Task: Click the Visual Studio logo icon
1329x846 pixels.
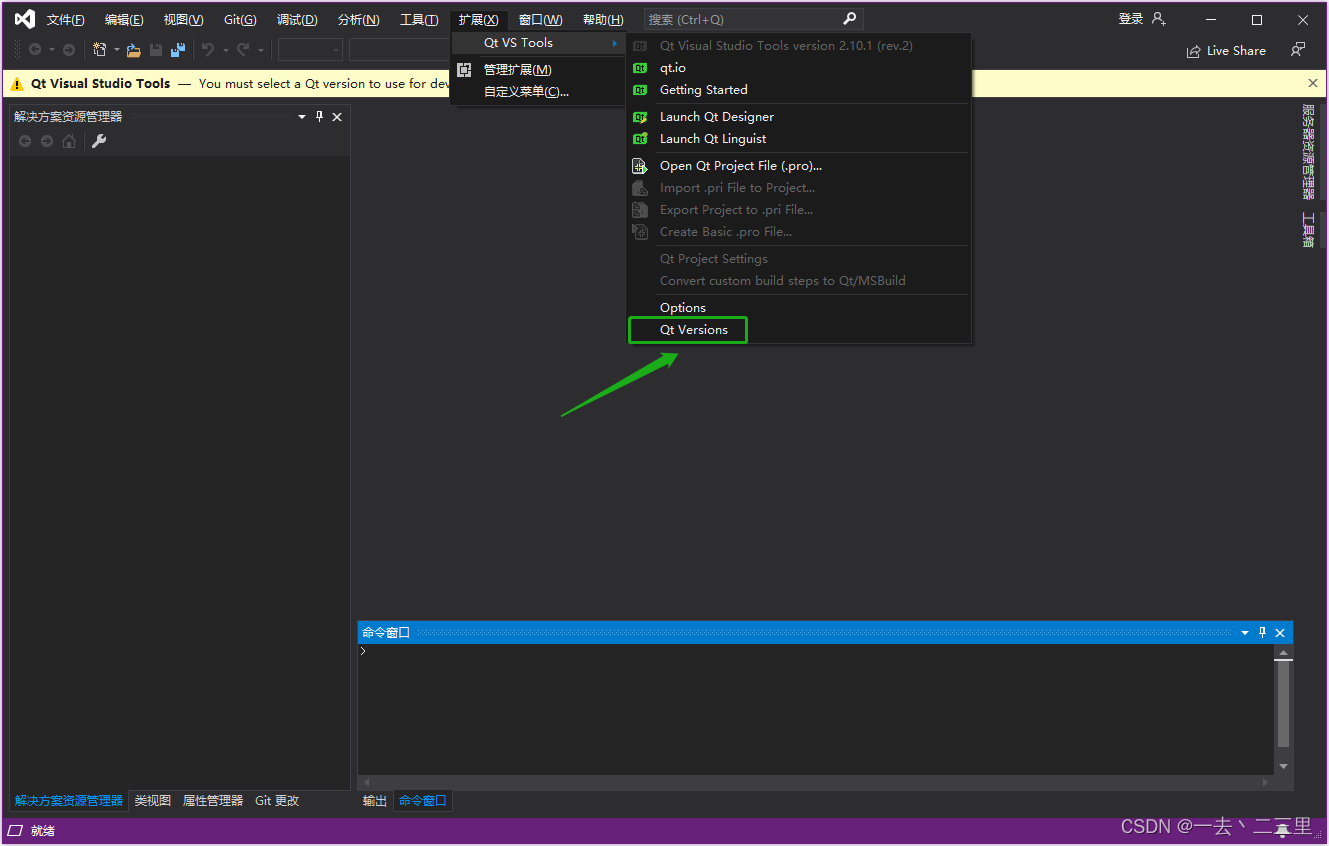Action: coord(25,19)
